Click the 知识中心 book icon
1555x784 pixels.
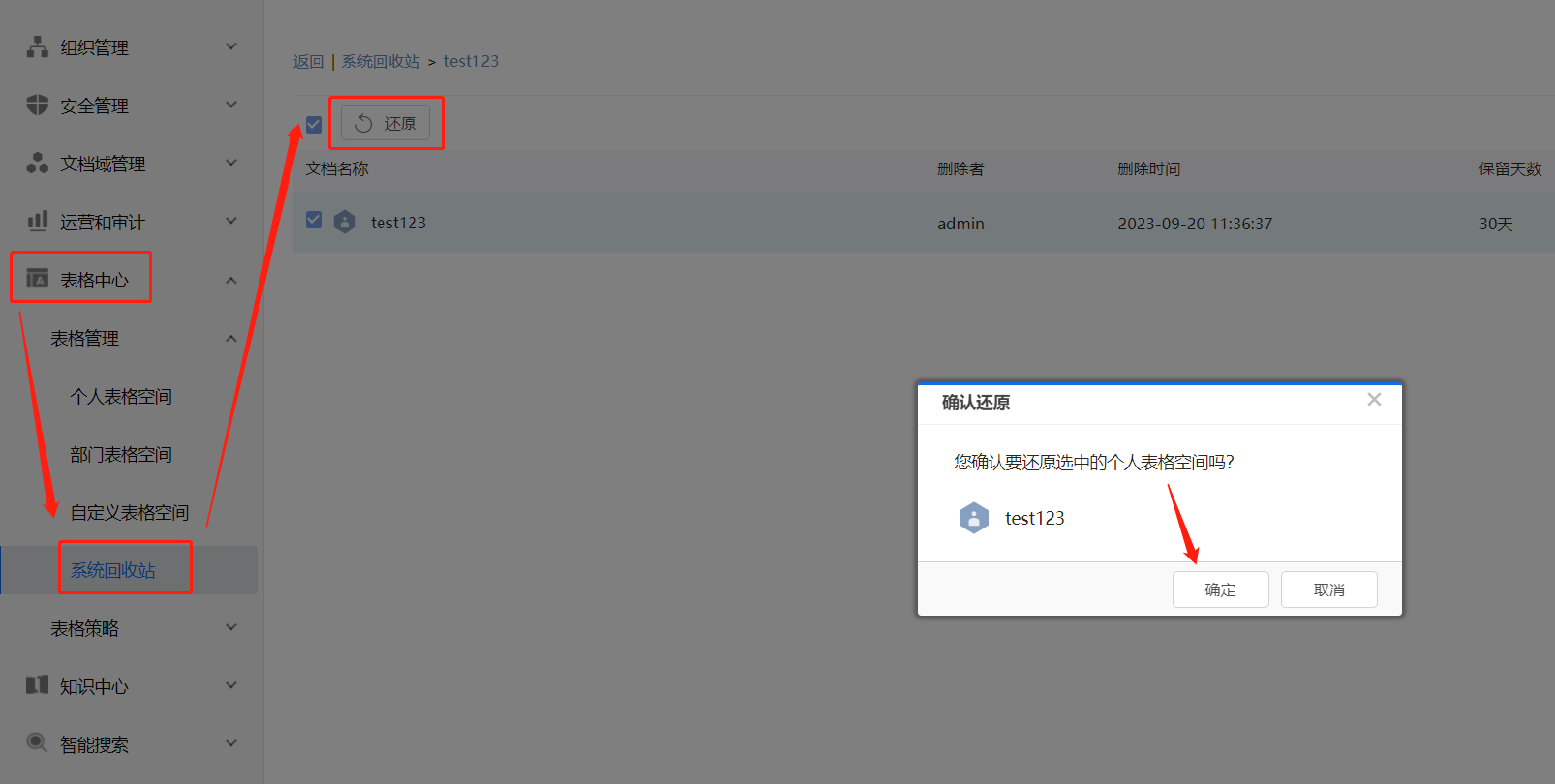(37, 685)
